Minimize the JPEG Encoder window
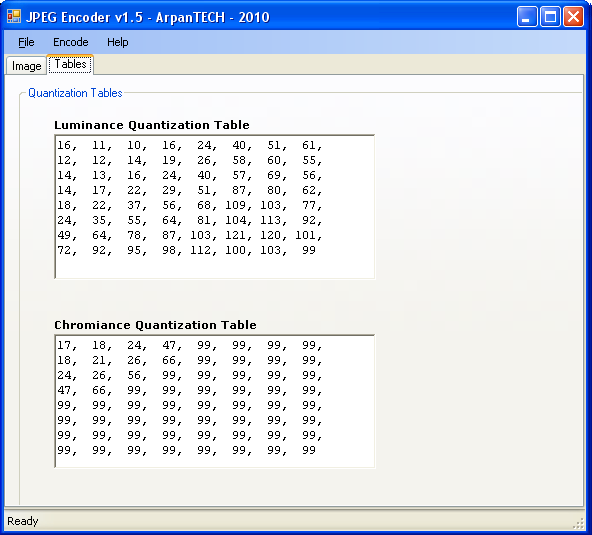The height and width of the screenshot is (535, 592). pos(527,17)
